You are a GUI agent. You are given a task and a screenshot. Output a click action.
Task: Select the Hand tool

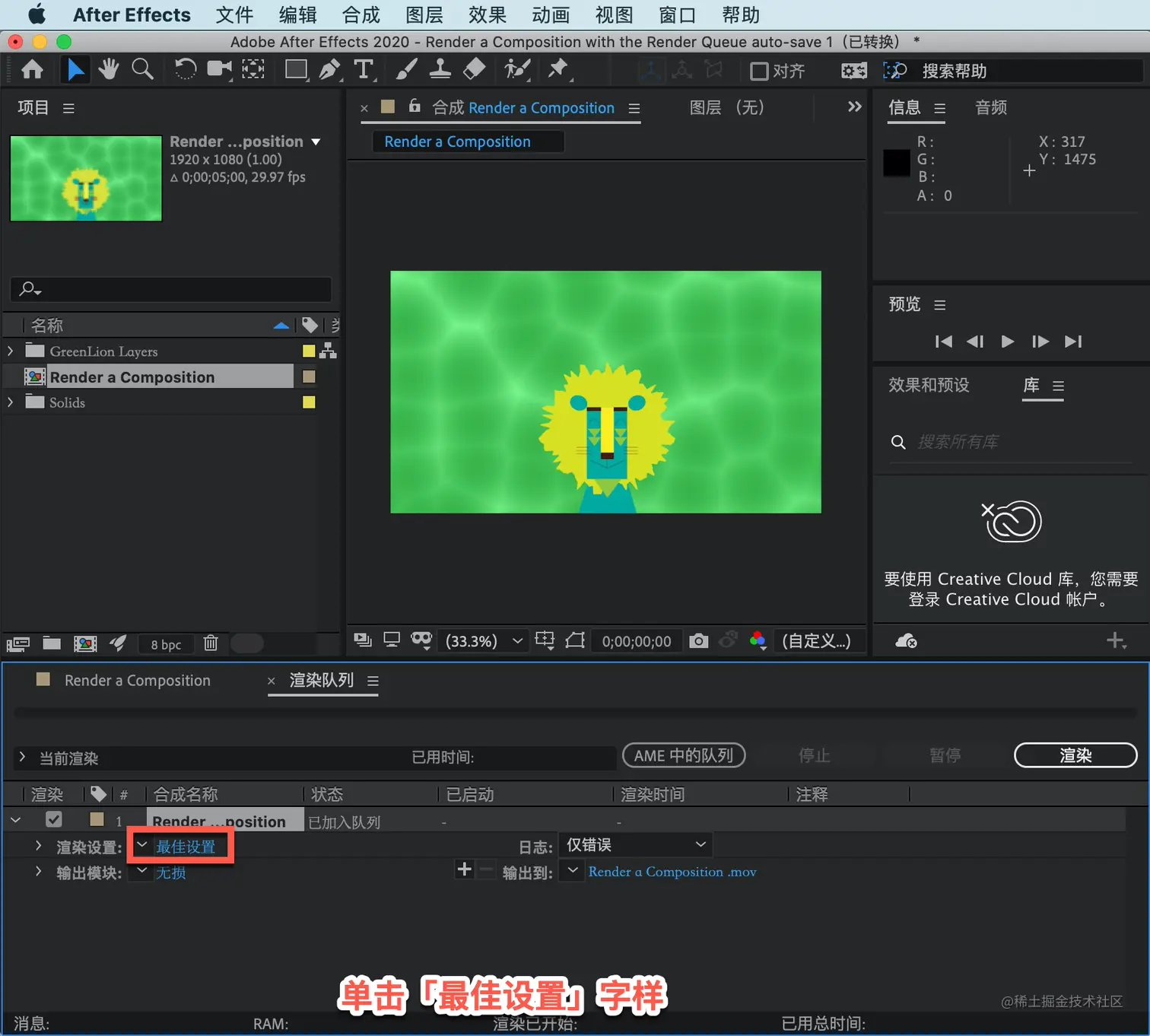coord(109,69)
